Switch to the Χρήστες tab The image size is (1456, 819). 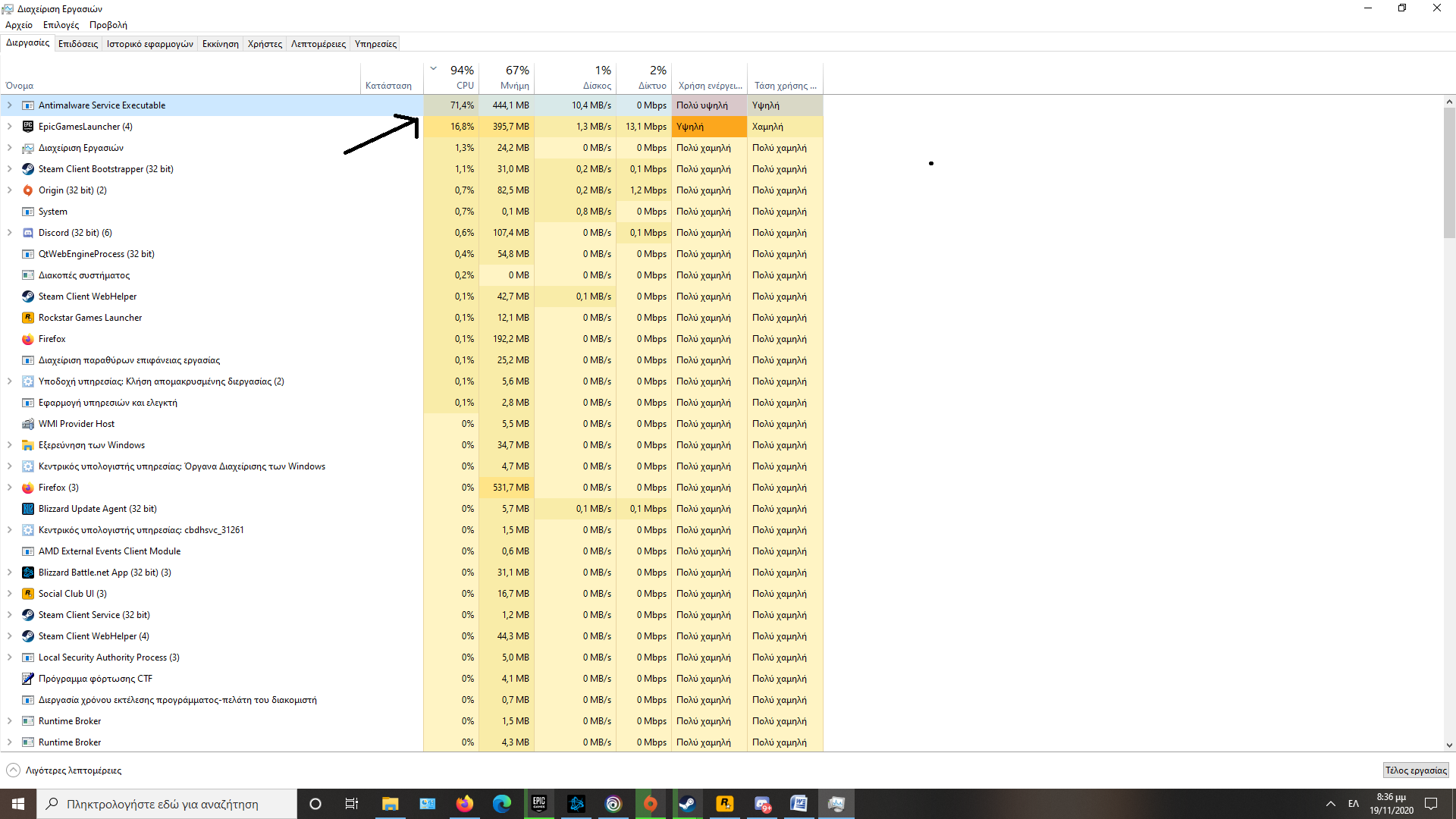coord(265,44)
